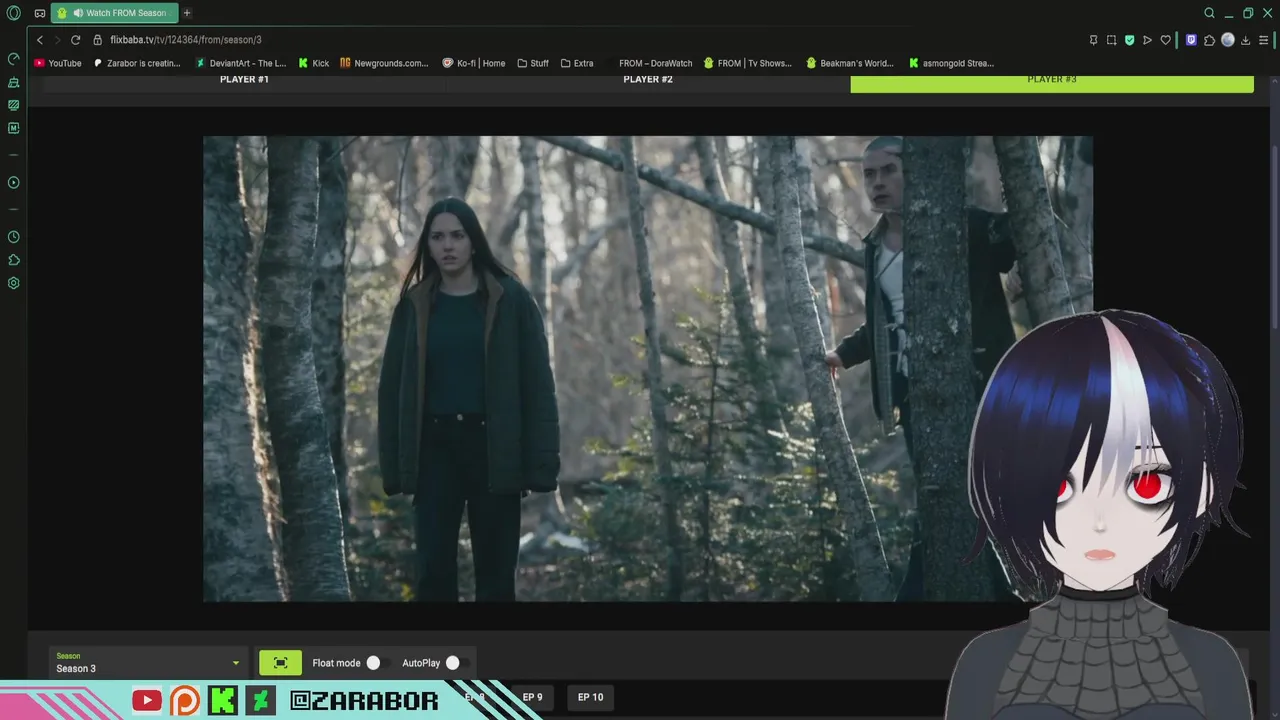The width and height of the screenshot is (1280, 720).
Task: Open GX Cleaner broom in sidebar
Action: pos(14,82)
